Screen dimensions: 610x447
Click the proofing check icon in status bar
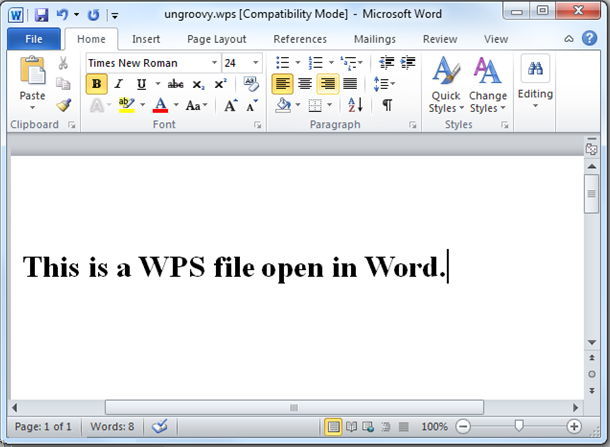click(160, 426)
